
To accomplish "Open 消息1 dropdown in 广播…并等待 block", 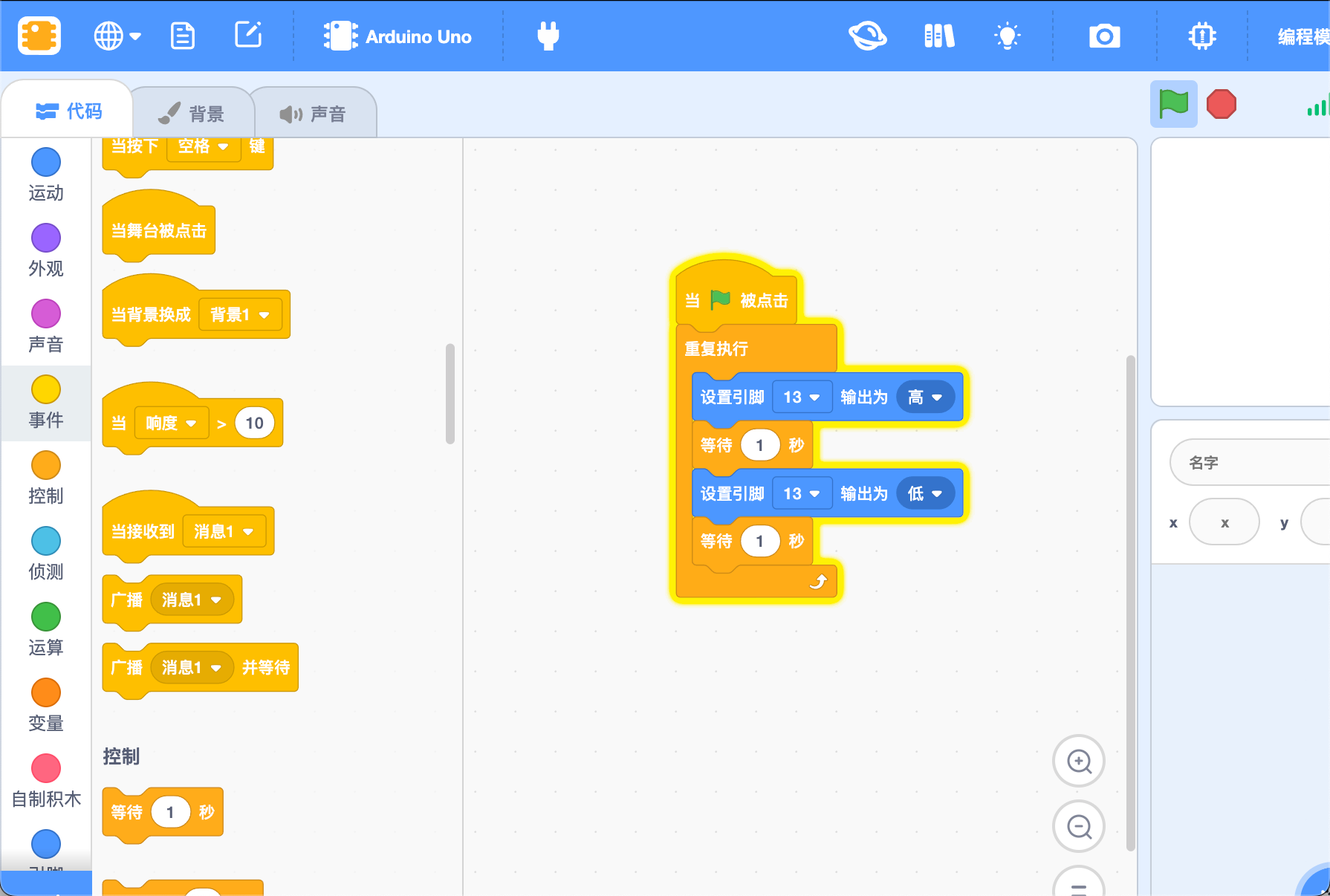I will (192, 667).
